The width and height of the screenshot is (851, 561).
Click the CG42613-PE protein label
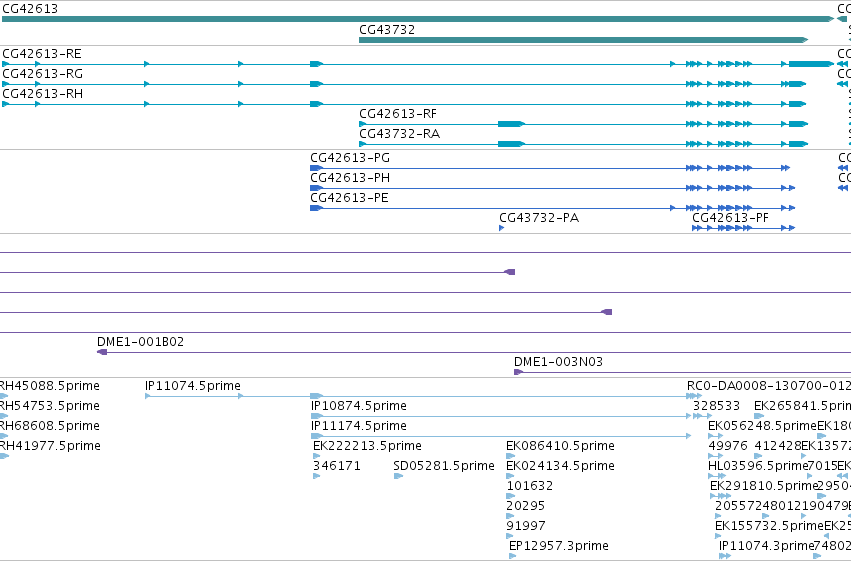pyautogui.click(x=350, y=198)
